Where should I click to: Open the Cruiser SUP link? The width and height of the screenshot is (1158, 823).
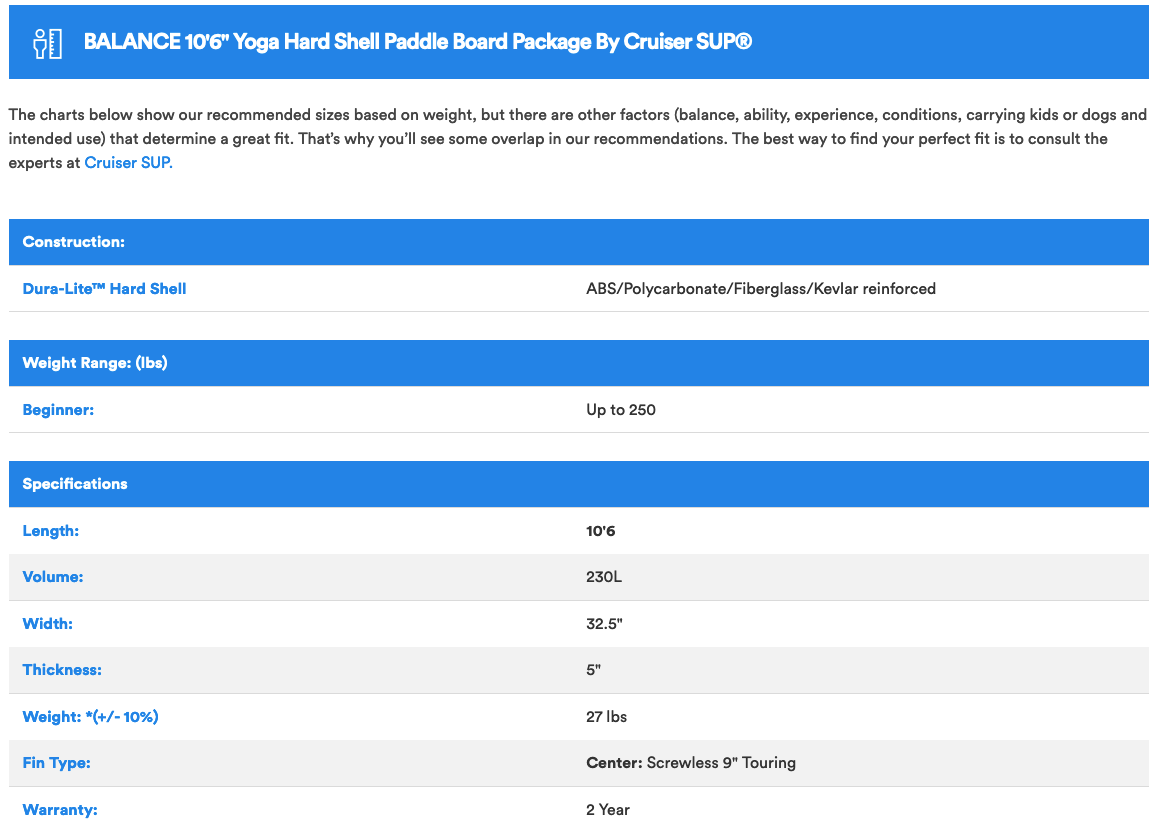click(x=127, y=162)
